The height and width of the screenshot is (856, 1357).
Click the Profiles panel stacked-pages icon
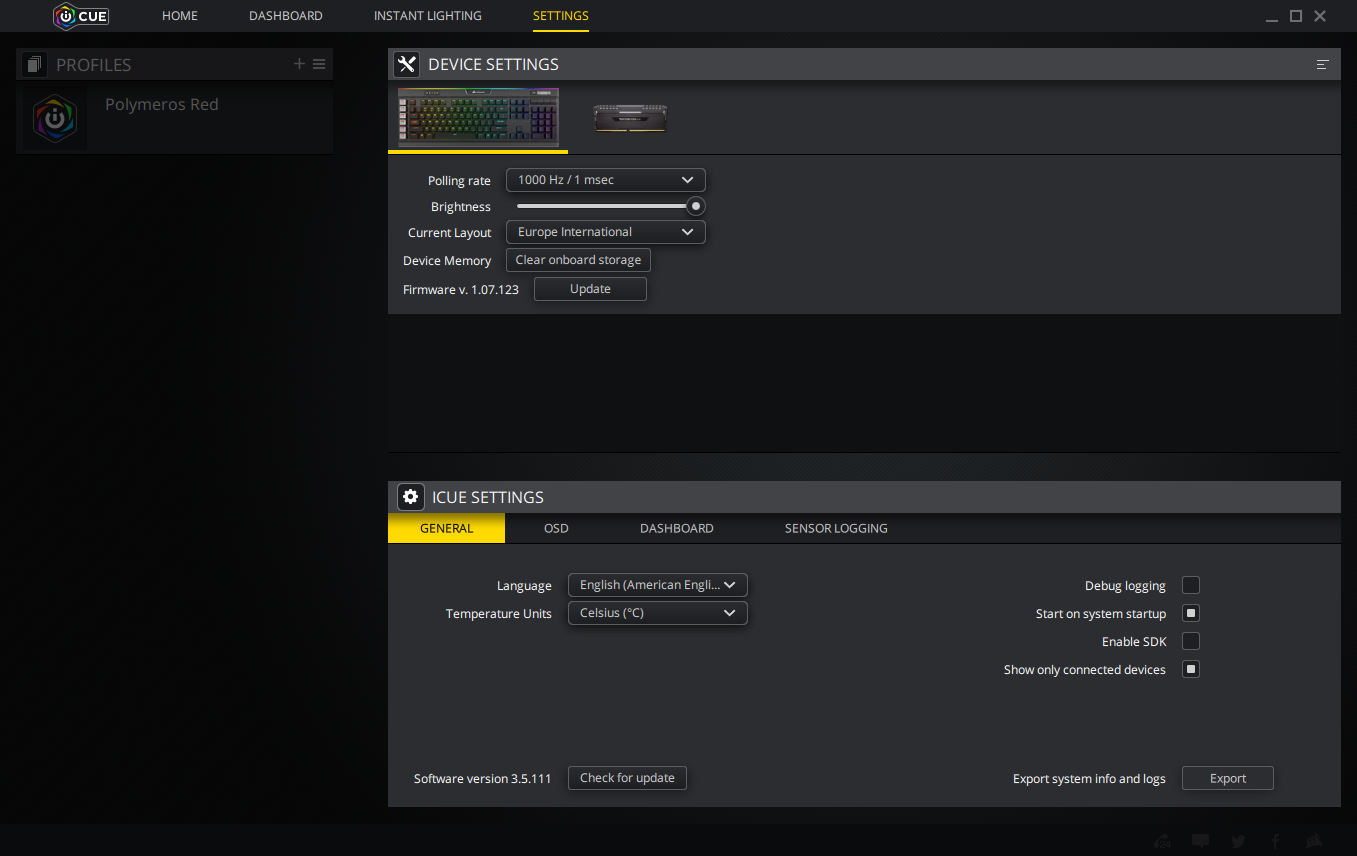click(x=34, y=64)
